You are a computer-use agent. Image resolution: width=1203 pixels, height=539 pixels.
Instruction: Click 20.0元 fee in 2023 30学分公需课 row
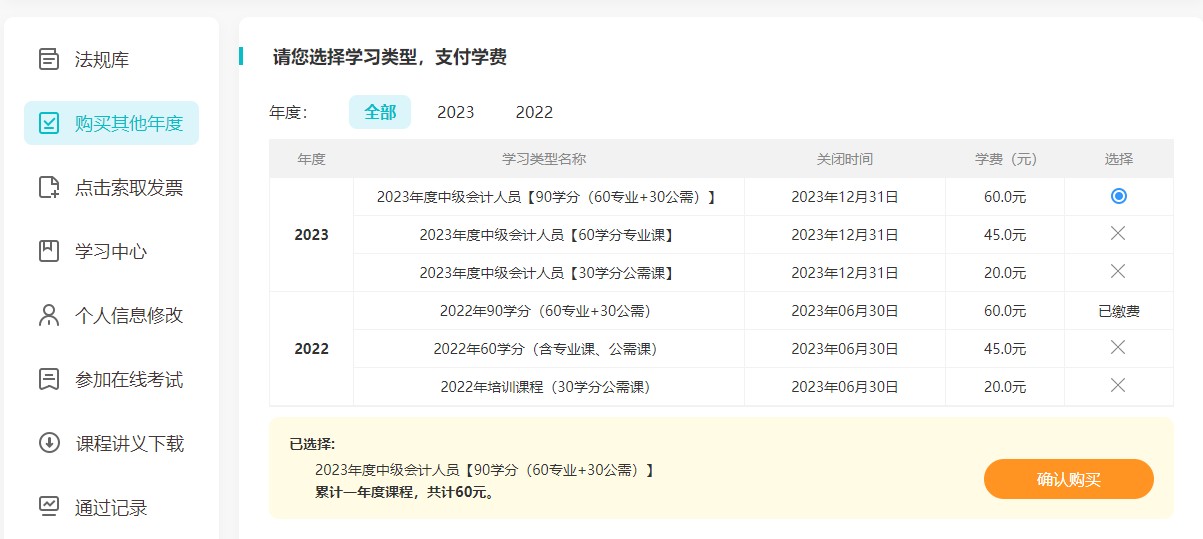tap(1005, 273)
